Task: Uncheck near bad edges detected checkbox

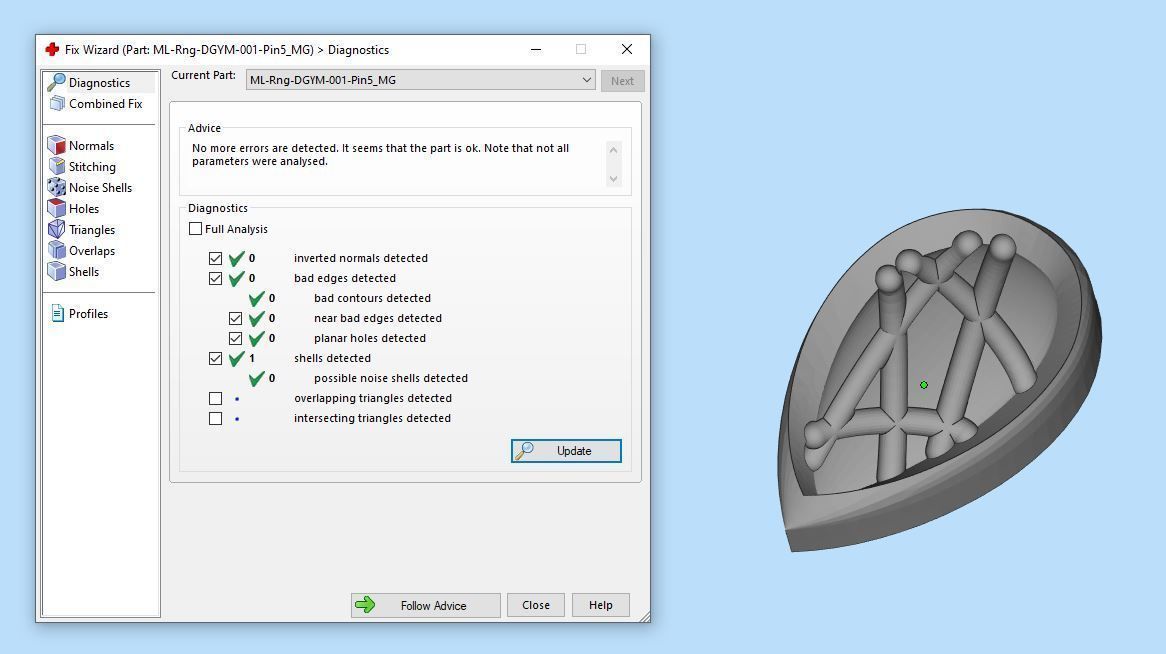Action: [x=236, y=318]
